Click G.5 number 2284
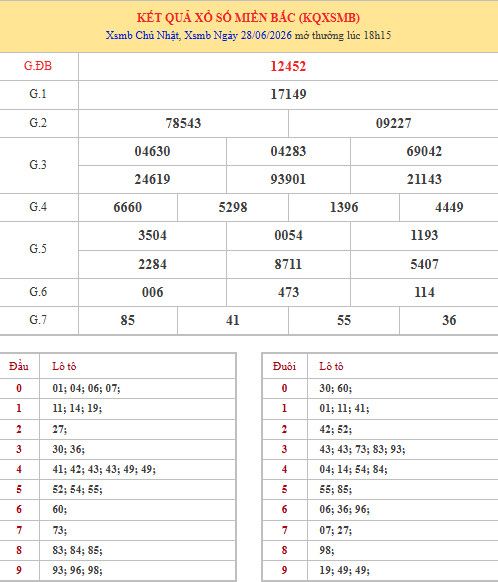 coord(153,264)
